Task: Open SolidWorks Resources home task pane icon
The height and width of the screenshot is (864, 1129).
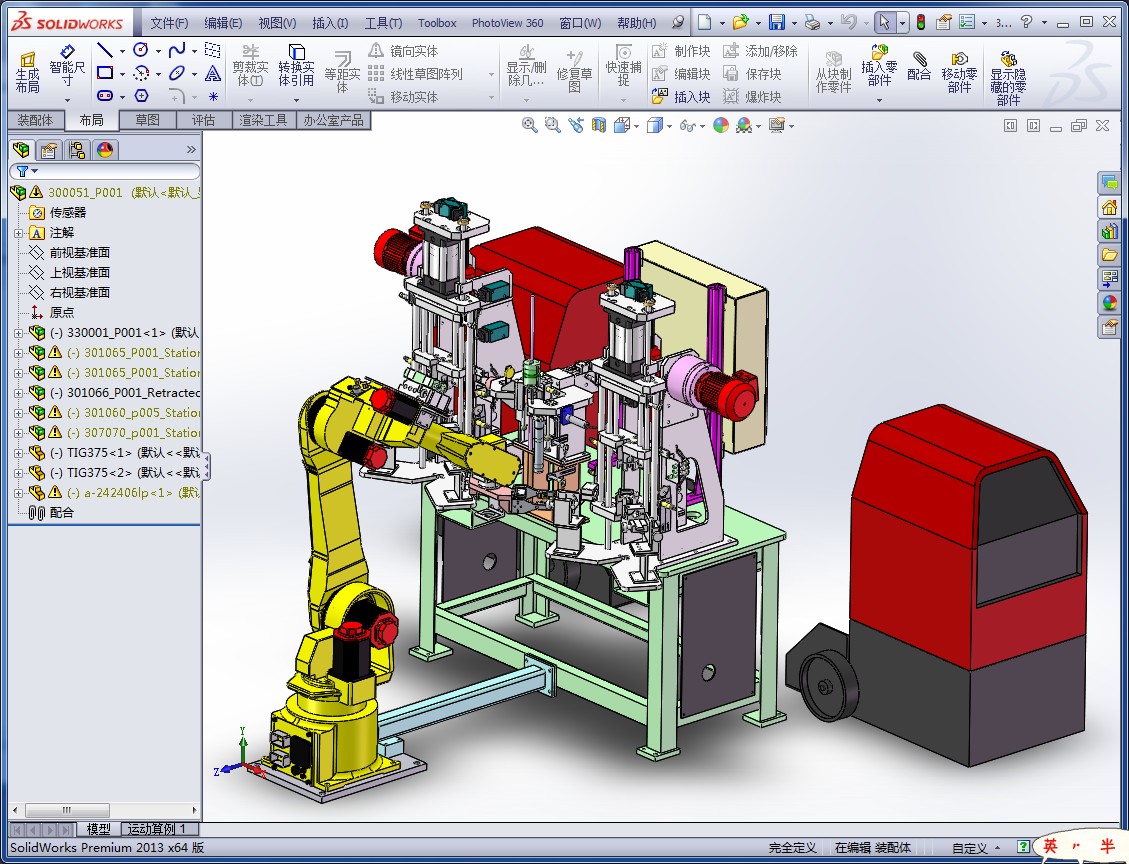Action: 1110,207
